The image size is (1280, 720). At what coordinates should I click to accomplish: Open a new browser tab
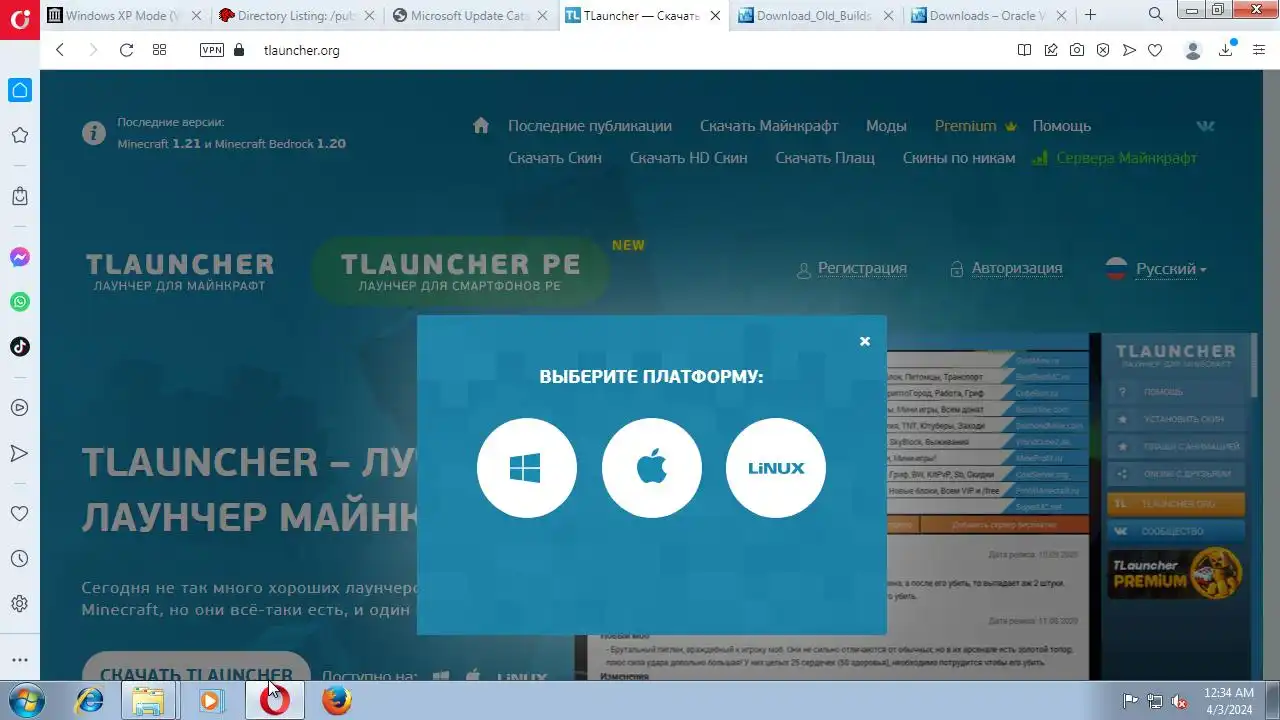[x=1091, y=15]
